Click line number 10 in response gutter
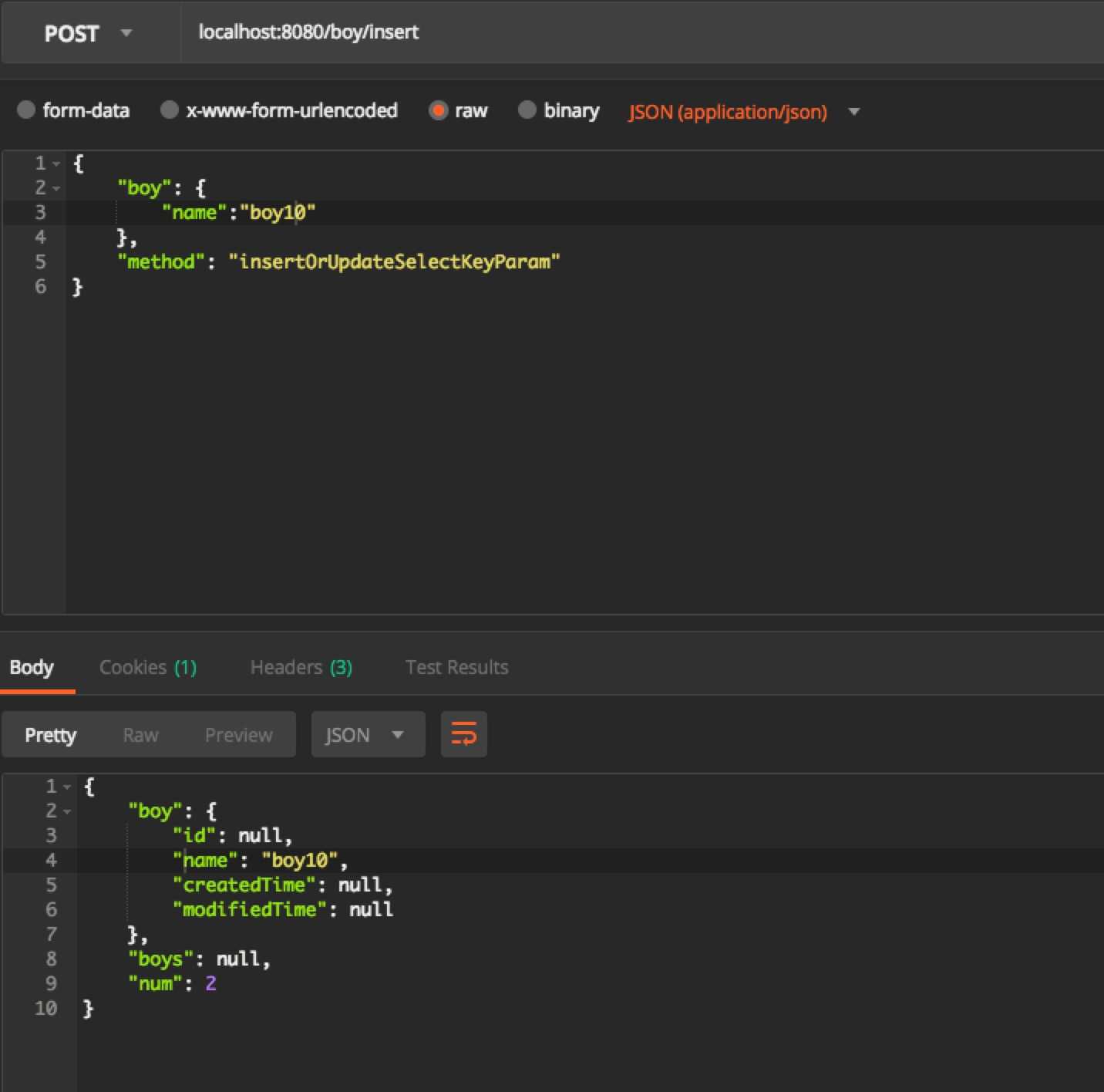The height and width of the screenshot is (1092, 1104). (x=45, y=1008)
